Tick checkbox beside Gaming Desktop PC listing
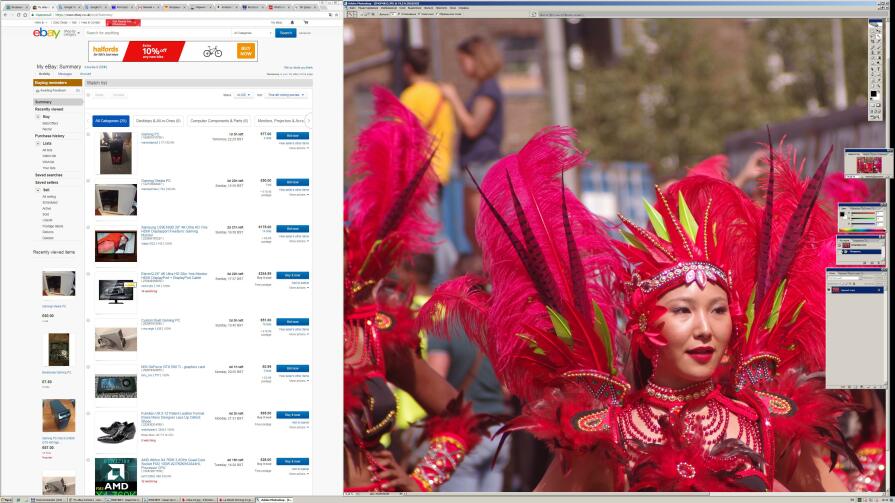The height and width of the screenshot is (503, 895). point(88,181)
